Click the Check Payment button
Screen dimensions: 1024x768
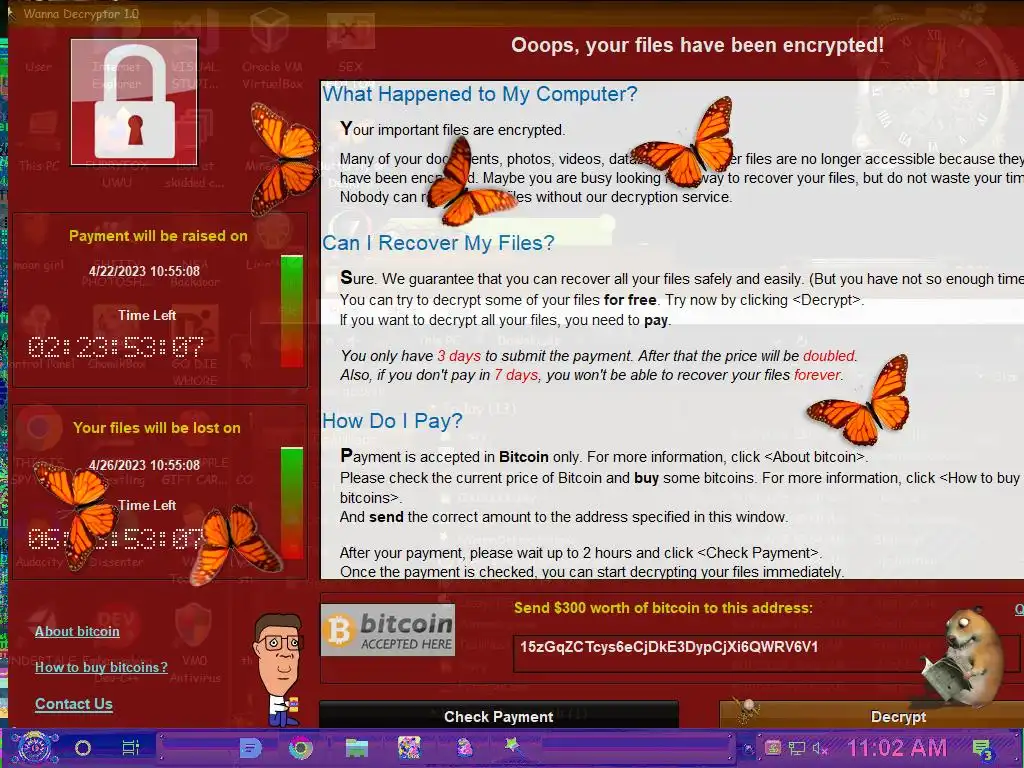coord(499,716)
